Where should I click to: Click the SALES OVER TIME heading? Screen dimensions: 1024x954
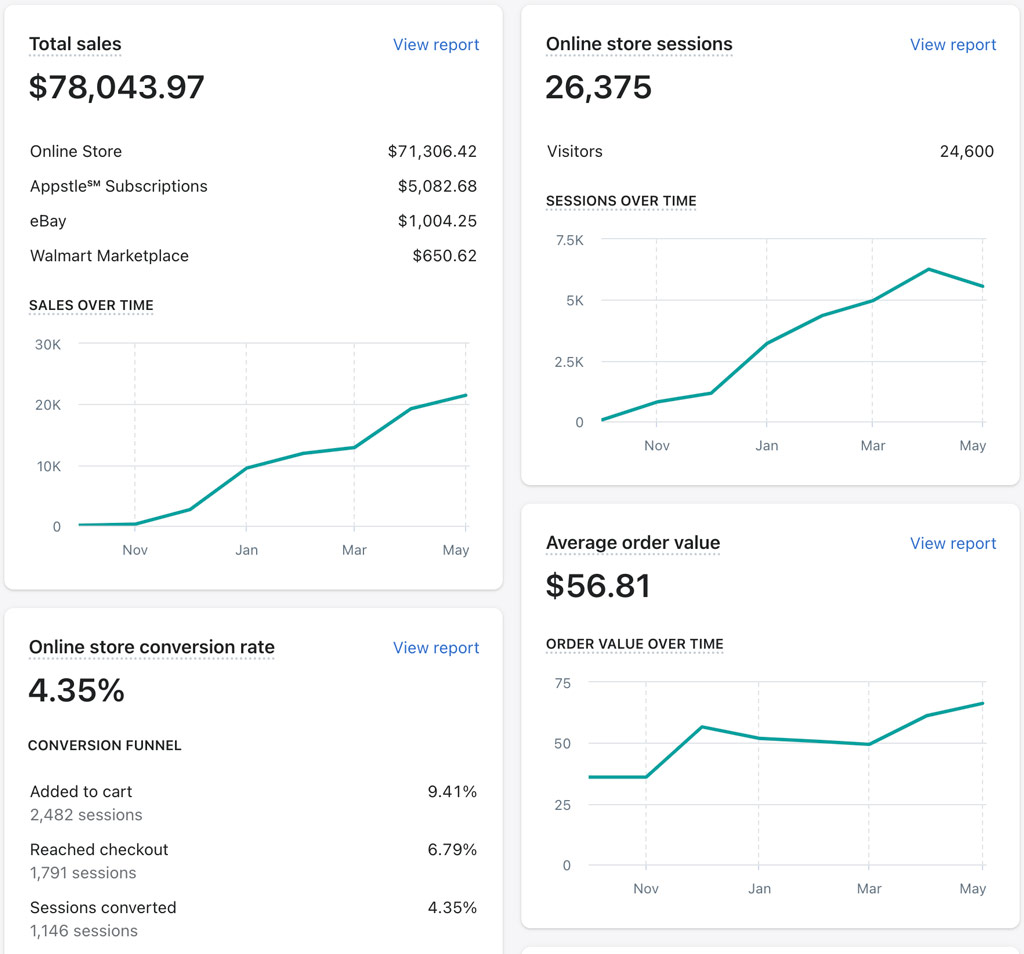[x=91, y=305]
